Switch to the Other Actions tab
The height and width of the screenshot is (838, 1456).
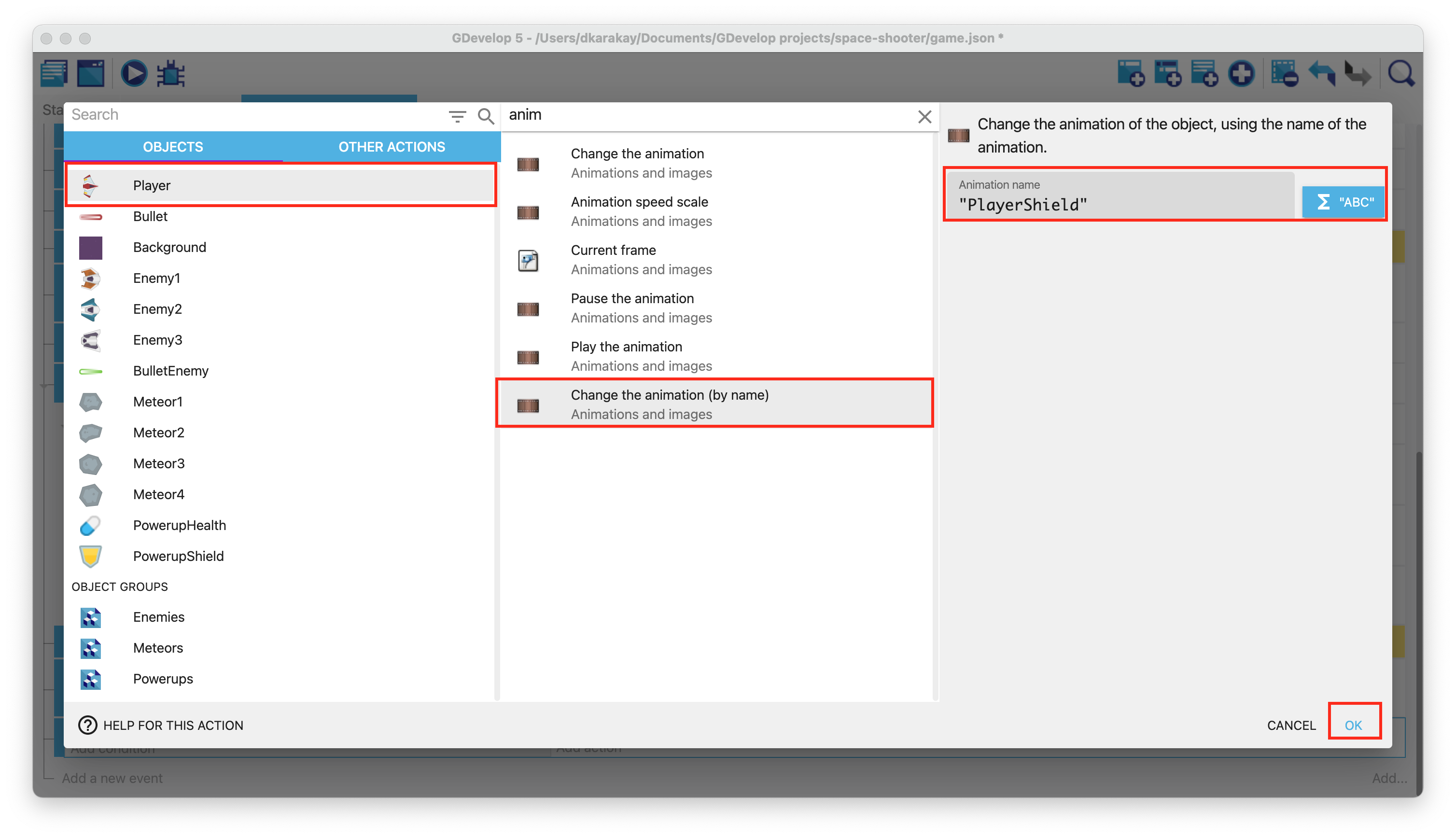pyautogui.click(x=392, y=147)
